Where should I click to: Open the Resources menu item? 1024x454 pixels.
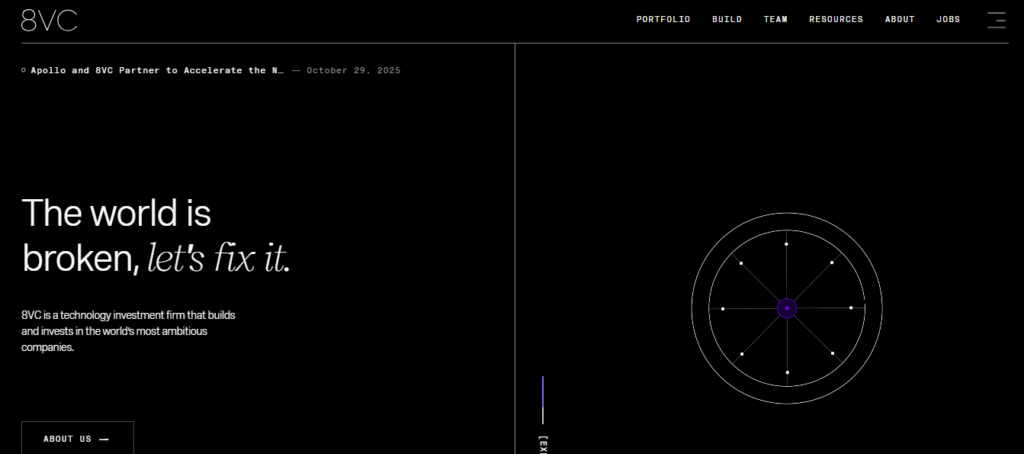click(836, 19)
